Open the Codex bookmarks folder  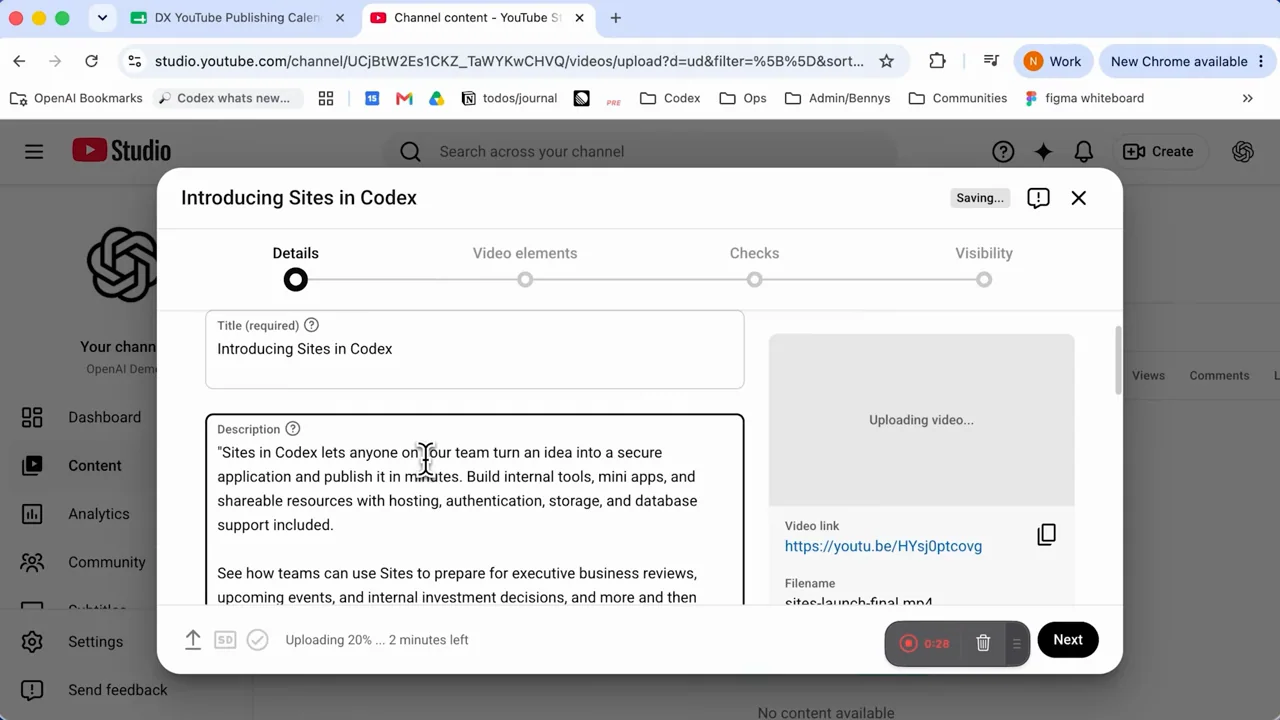[x=670, y=98]
